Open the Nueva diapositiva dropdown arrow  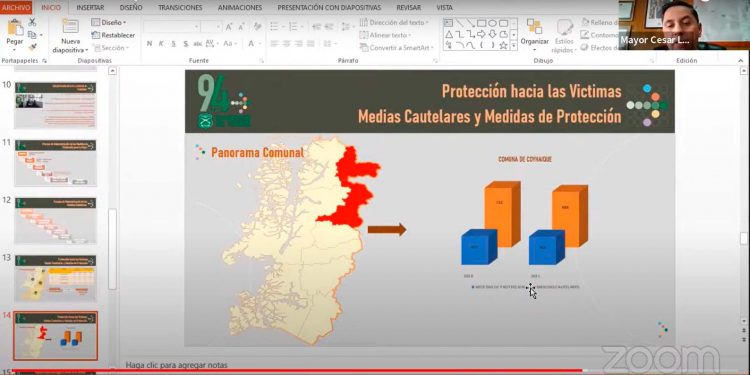tap(87, 50)
